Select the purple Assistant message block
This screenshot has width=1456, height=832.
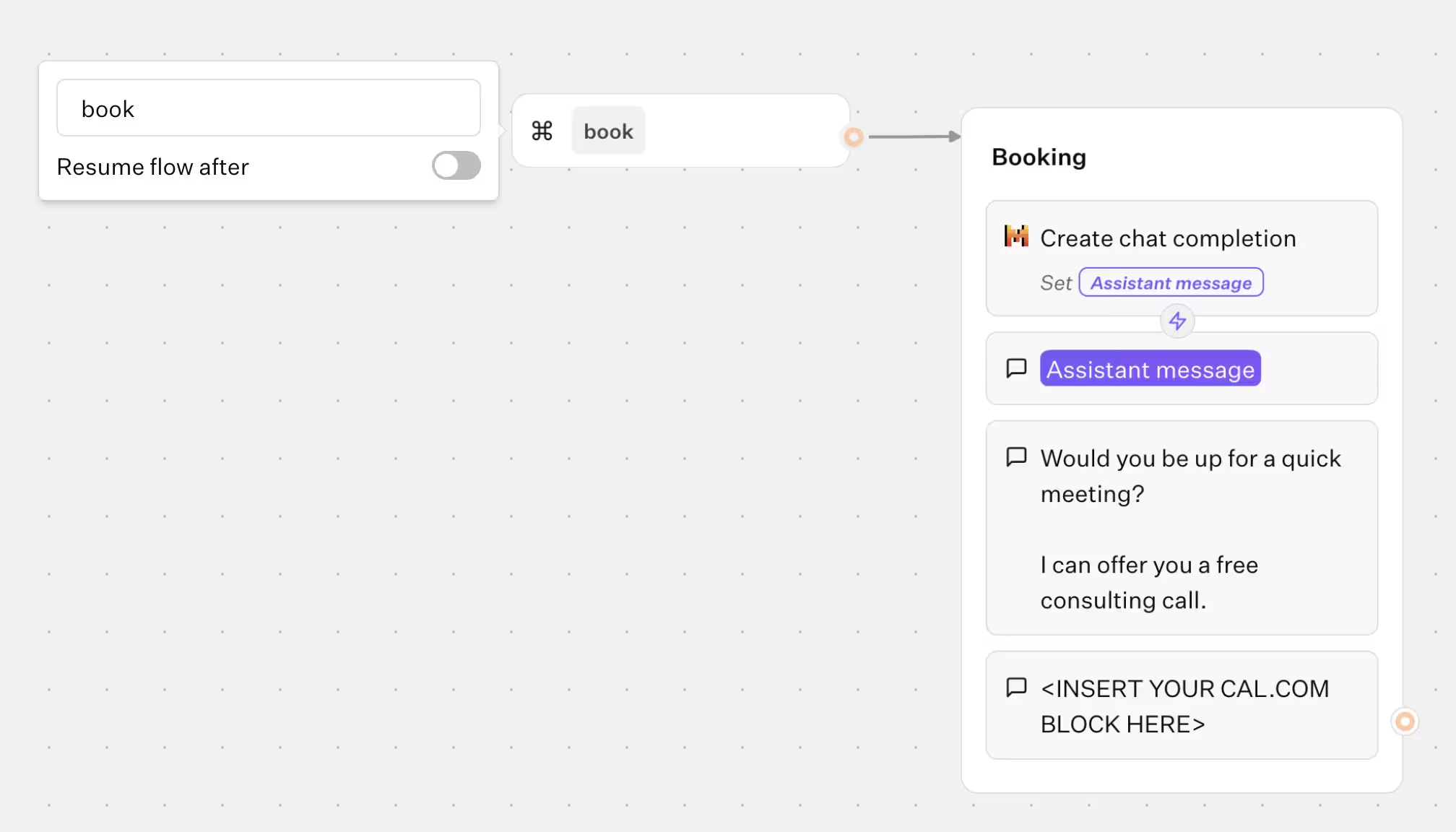1150,368
